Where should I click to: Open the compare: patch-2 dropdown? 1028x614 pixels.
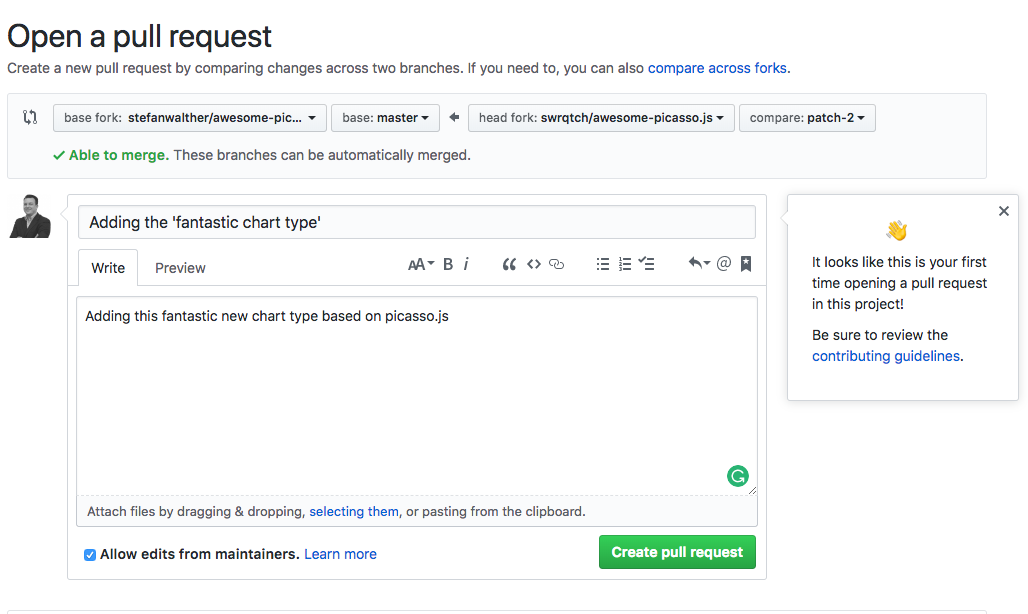[x=807, y=118]
